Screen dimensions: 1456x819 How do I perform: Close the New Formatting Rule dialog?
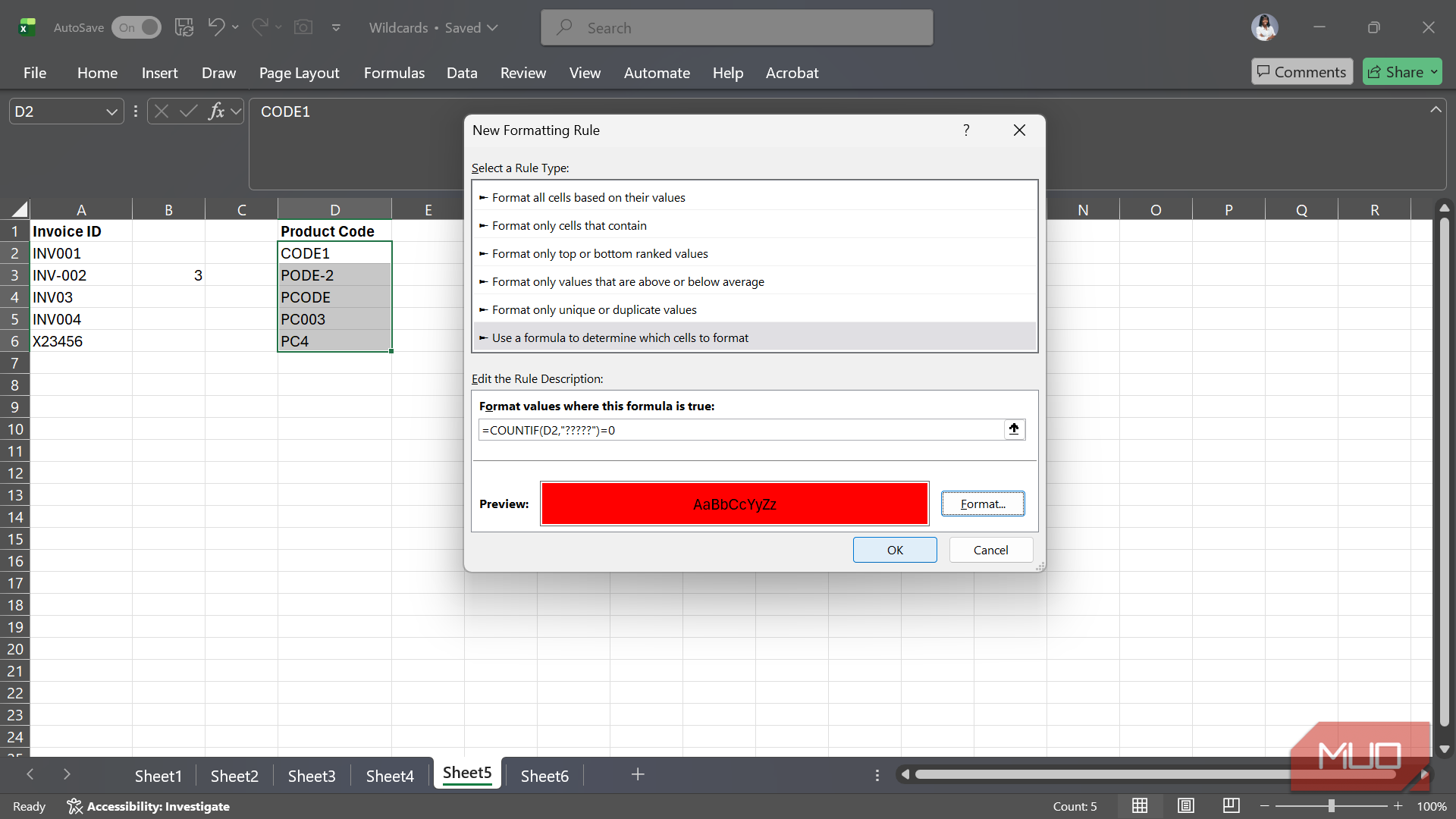coord(1019,130)
